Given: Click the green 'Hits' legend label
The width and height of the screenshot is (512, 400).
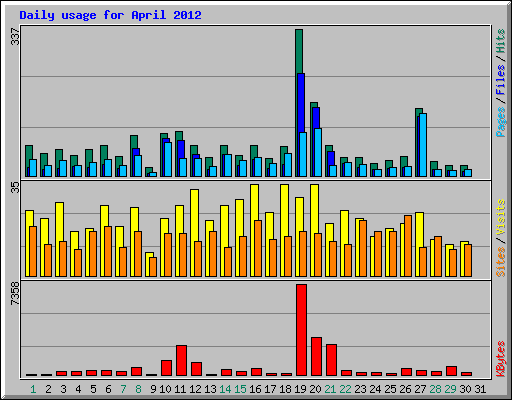Looking at the screenshot, I should pos(501,41).
